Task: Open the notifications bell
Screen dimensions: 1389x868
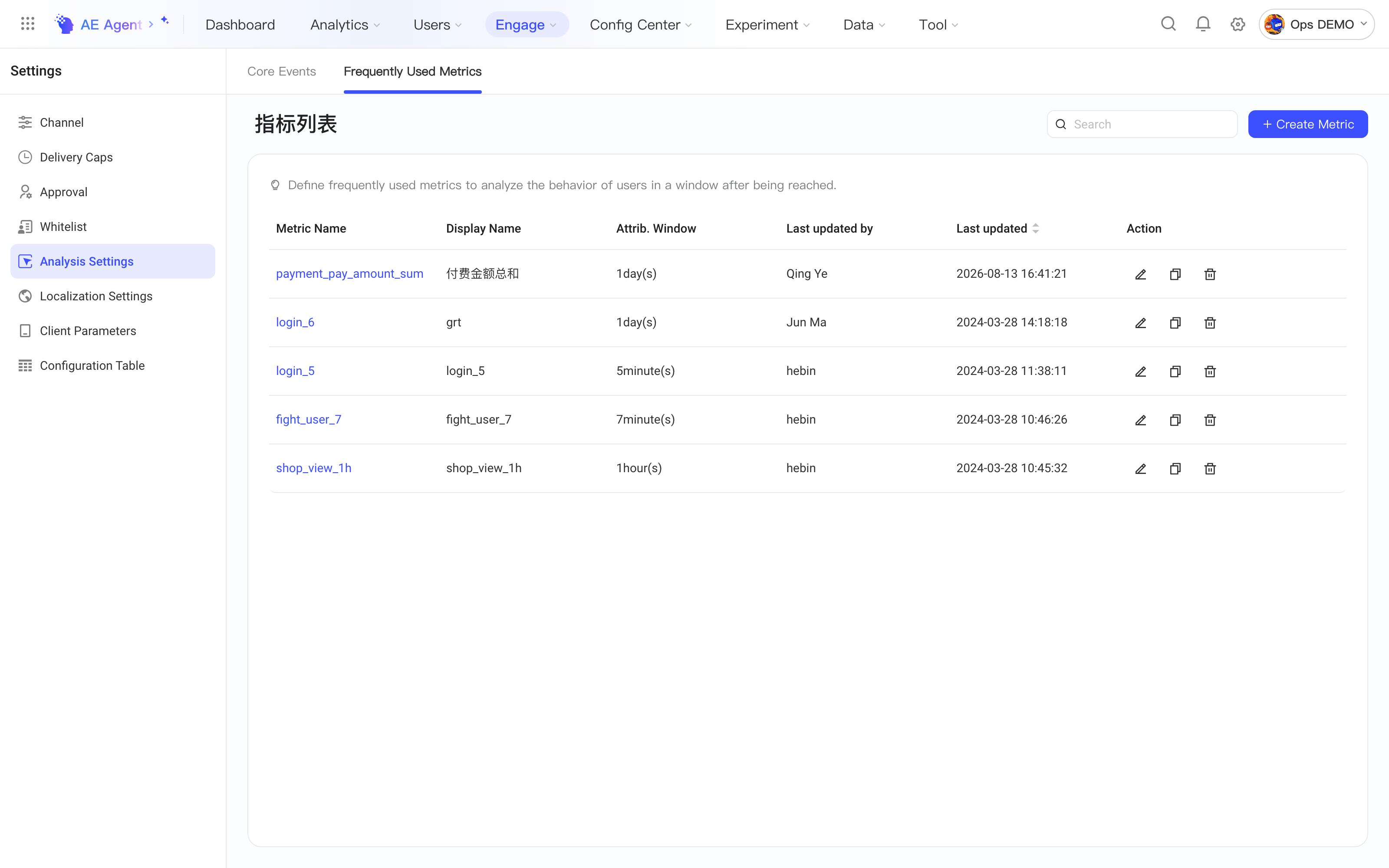Action: 1203,24
